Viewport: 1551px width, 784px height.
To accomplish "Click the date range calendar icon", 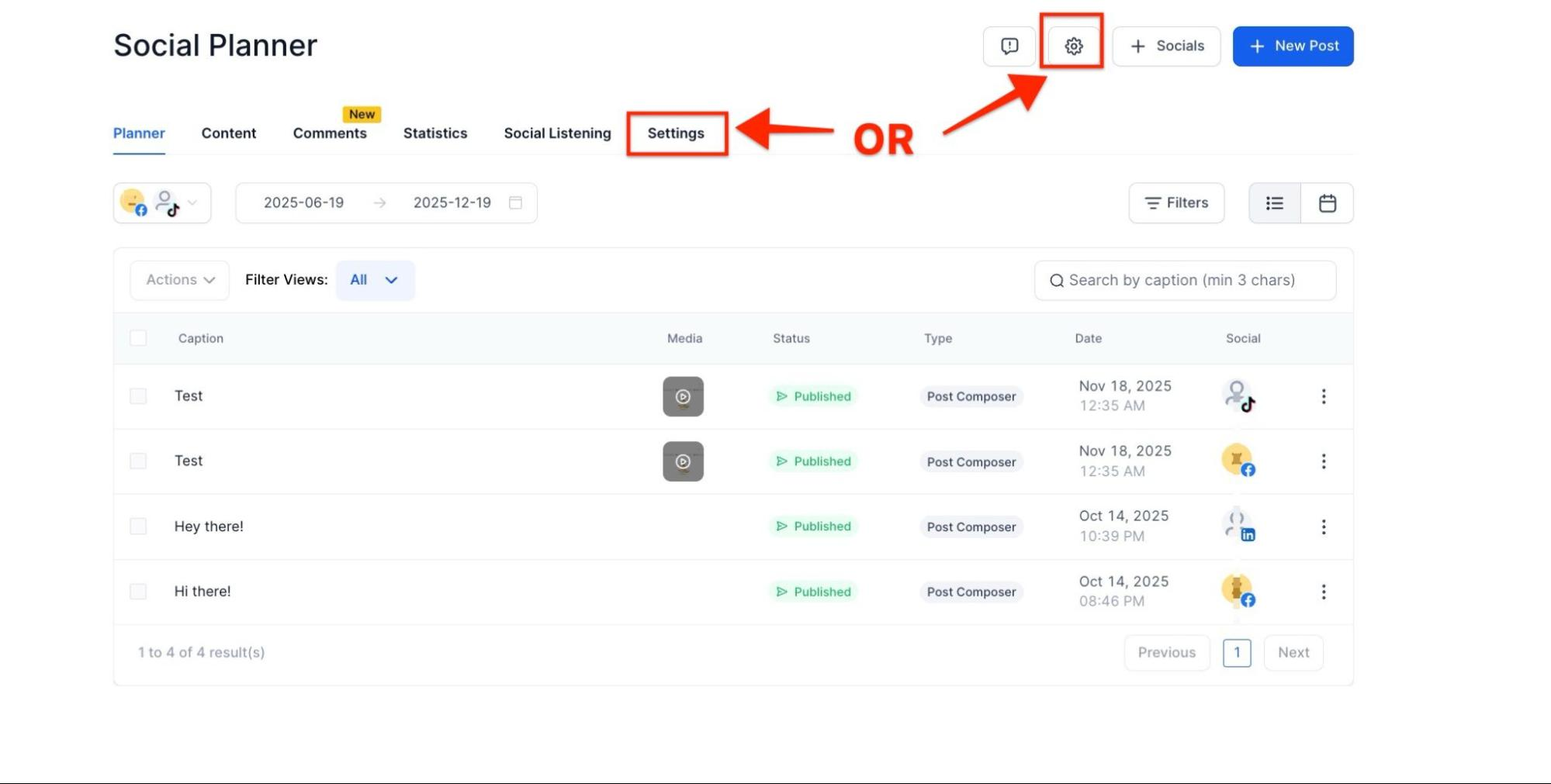I will pos(515,202).
